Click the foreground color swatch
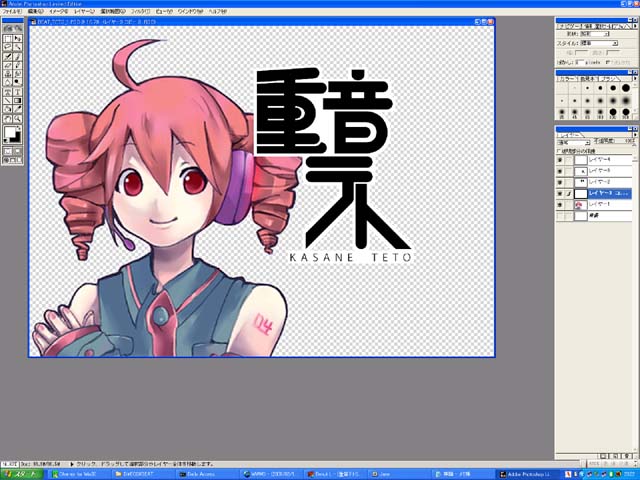The image size is (640, 480). 11,131
